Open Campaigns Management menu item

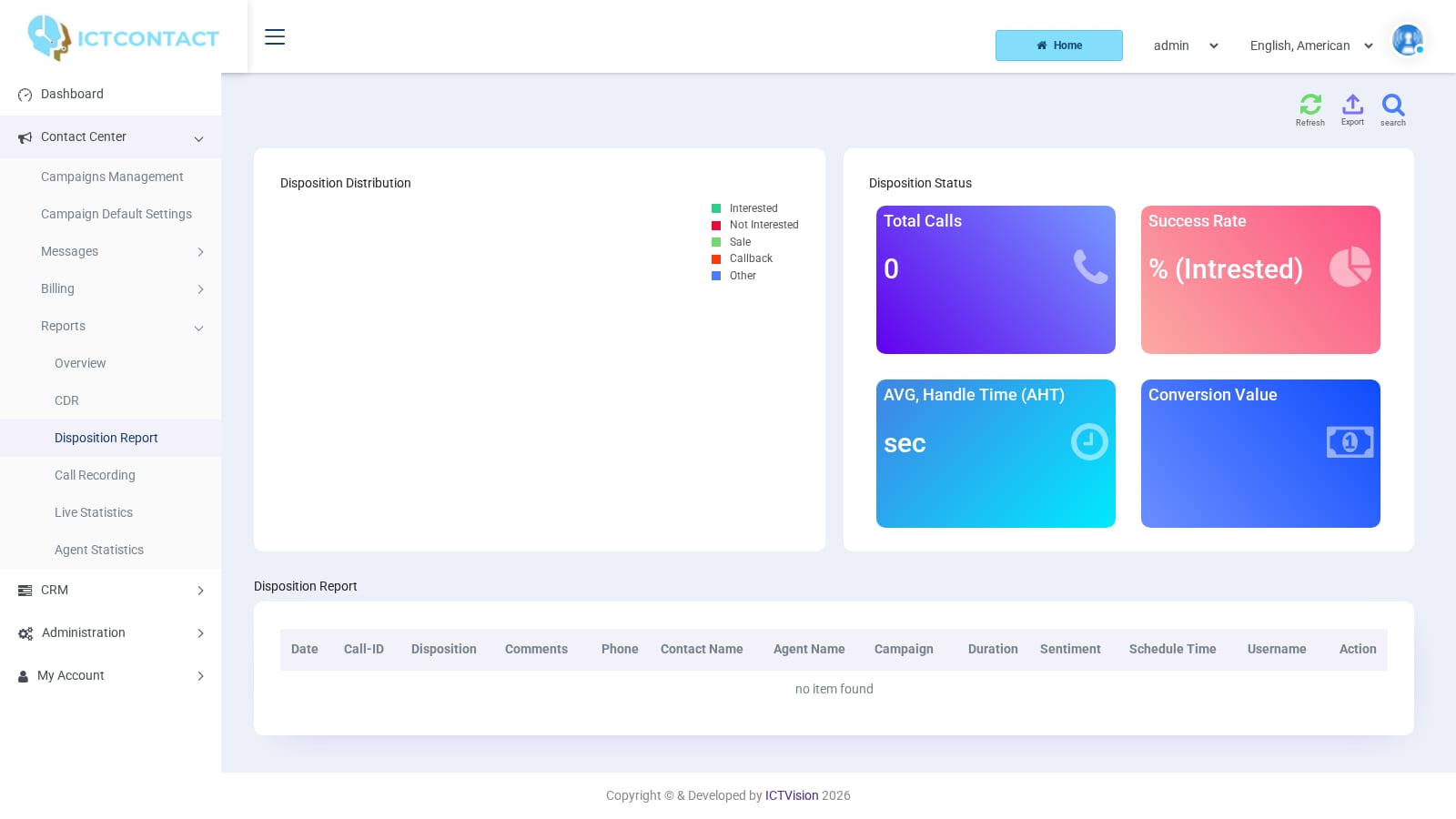(112, 177)
